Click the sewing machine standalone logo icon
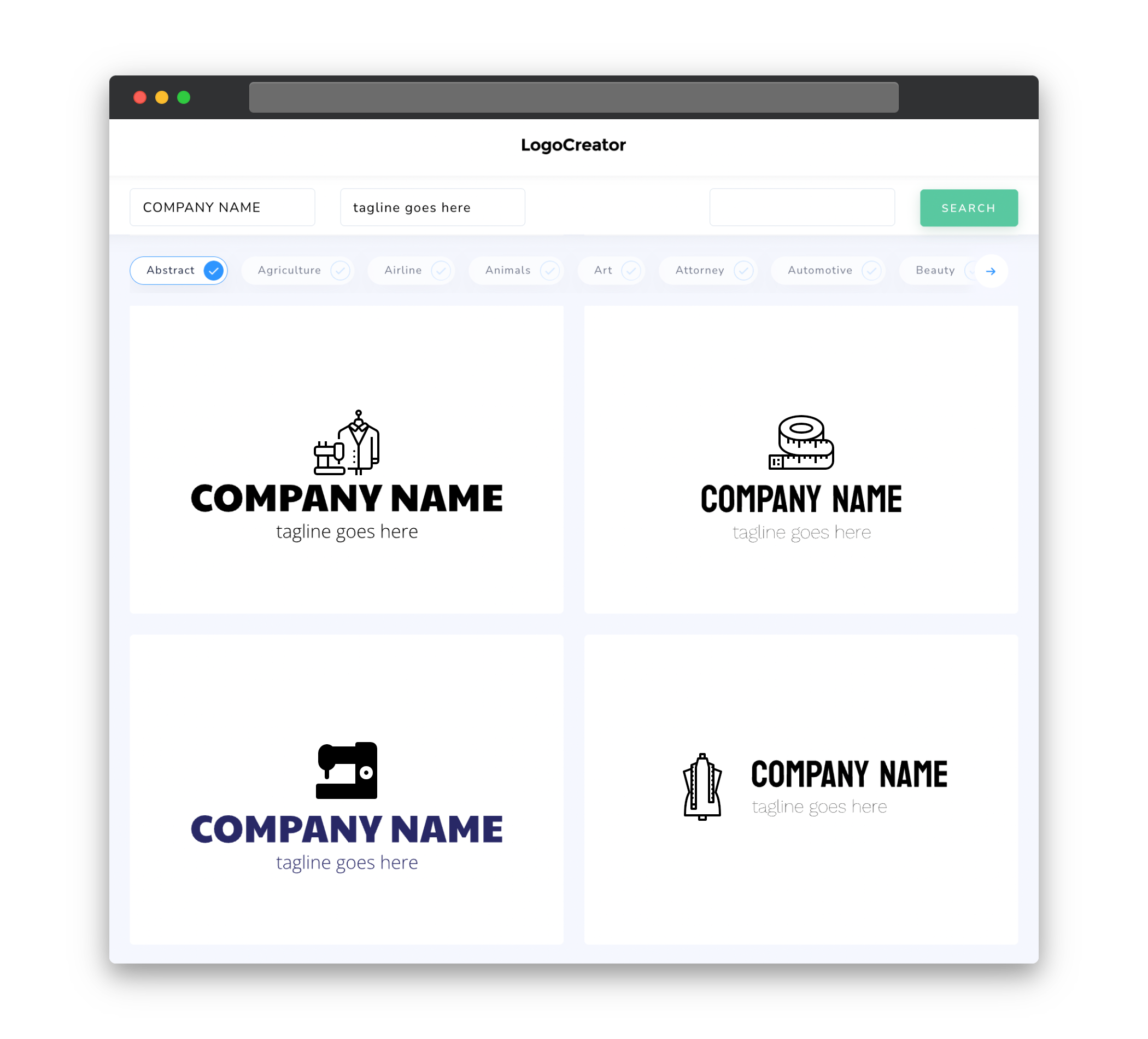 coord(347,769)
